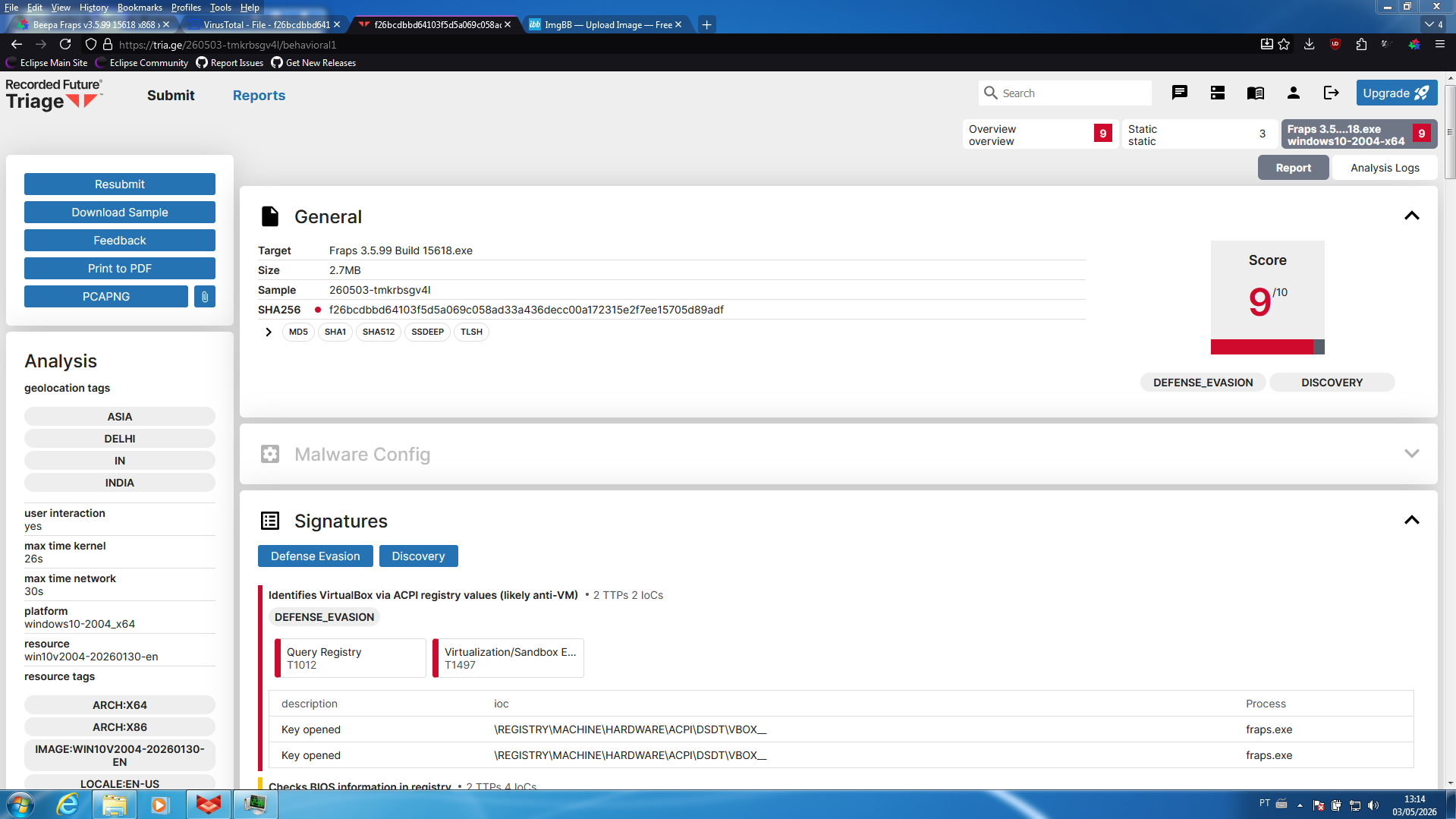Image resolution: width=1456 pixels, height=819 pixels.
Task: Click the install-page icon in the address bar
Action: (1266, 44)
